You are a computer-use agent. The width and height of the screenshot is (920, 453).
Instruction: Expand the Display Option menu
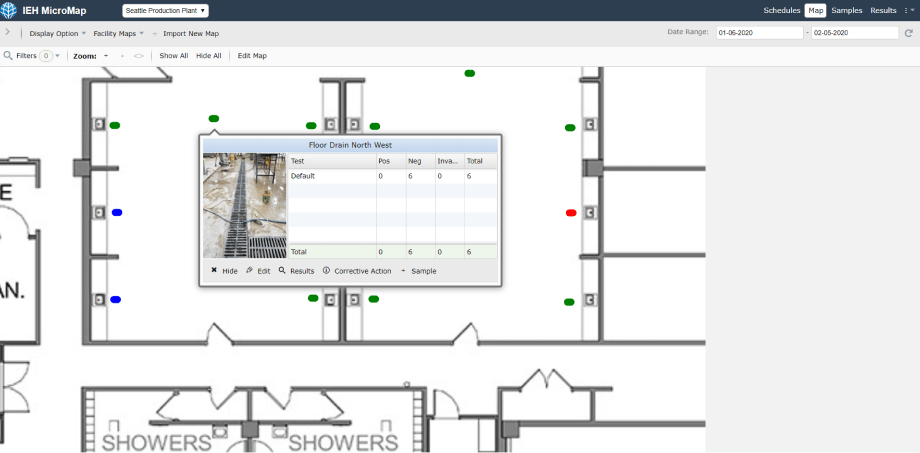click(x=57, y=33)
